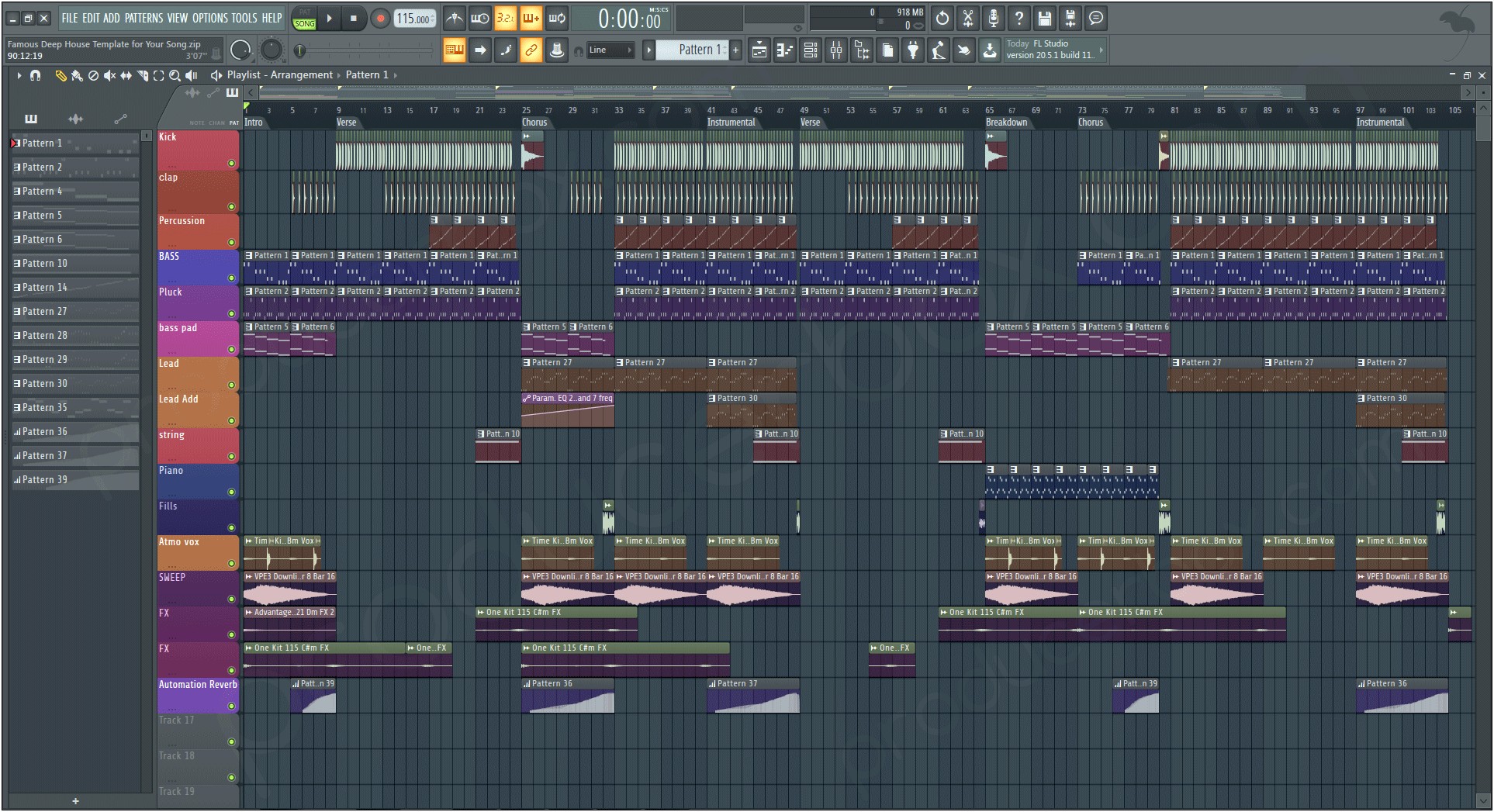Open the OPTIONS menu
1494x812 pixels.
pyautogui.click(x=210, y=18)
